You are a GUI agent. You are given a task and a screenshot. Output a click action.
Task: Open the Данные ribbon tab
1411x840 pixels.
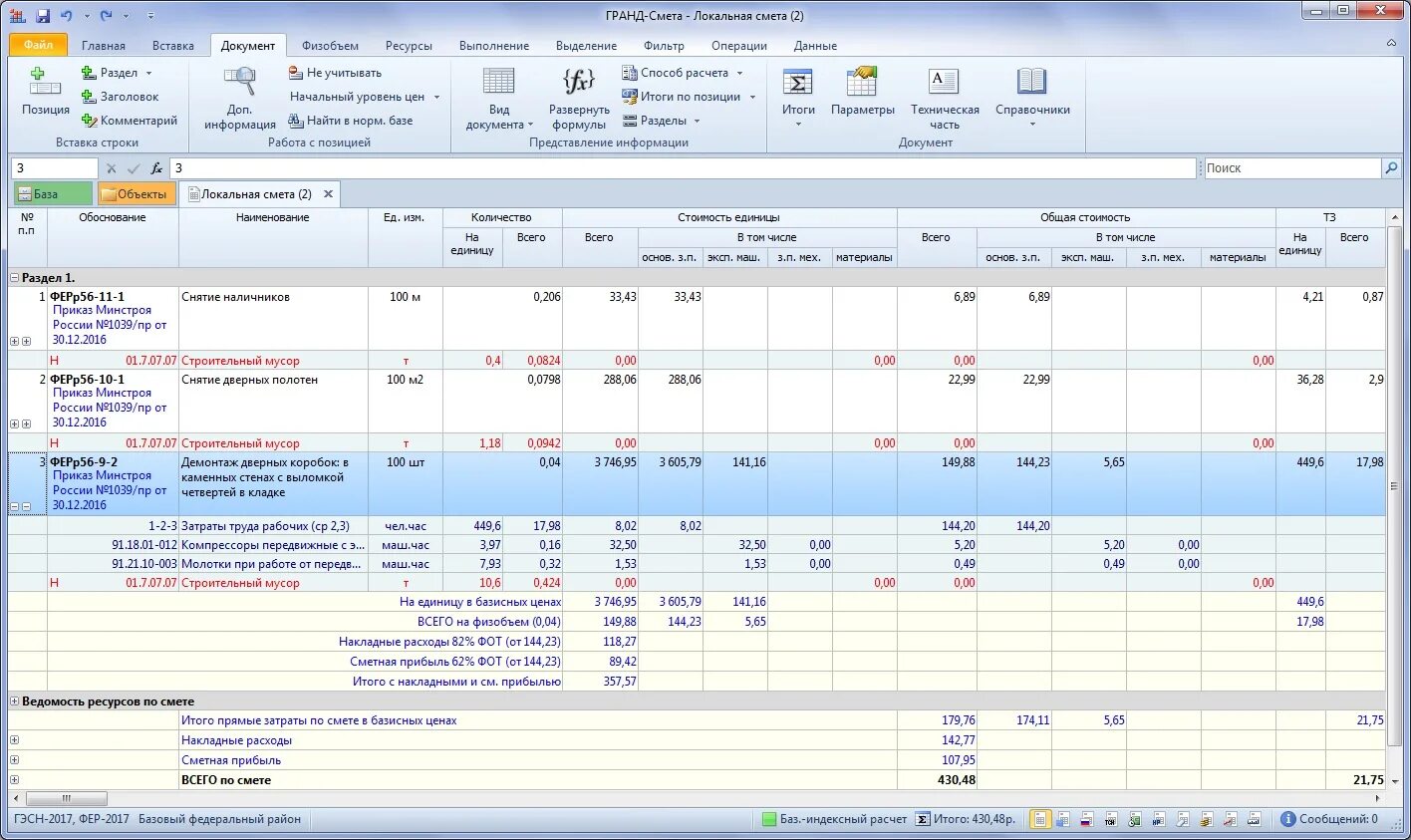click(815, 46)
